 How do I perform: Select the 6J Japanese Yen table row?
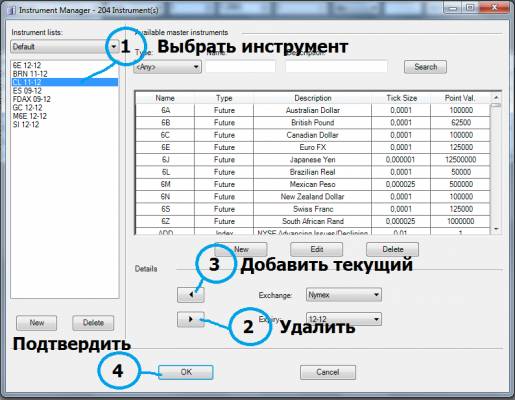tap(313, 159)
